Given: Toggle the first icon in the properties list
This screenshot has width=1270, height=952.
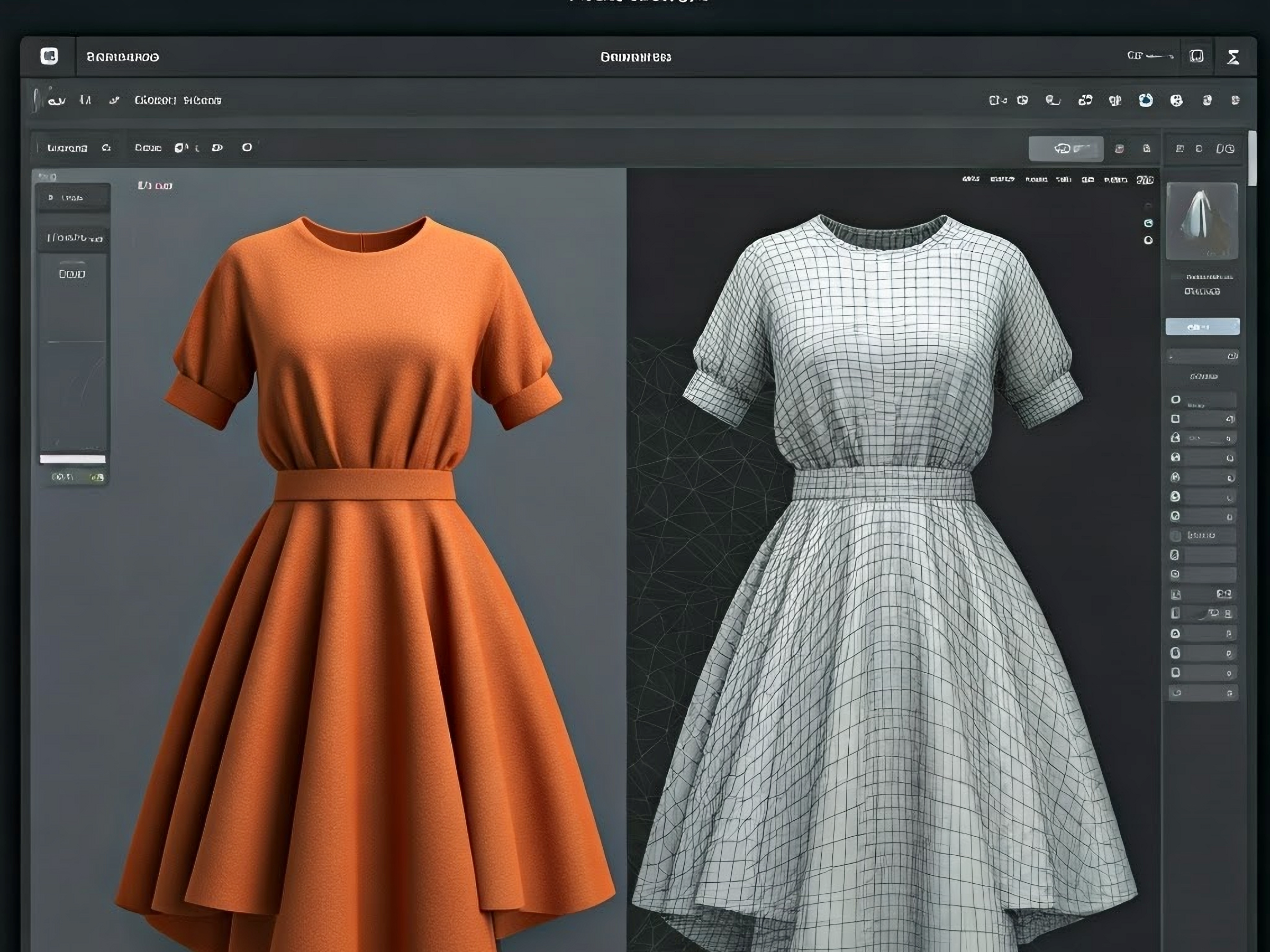Looking at the screenshot, I should 1175,399.
